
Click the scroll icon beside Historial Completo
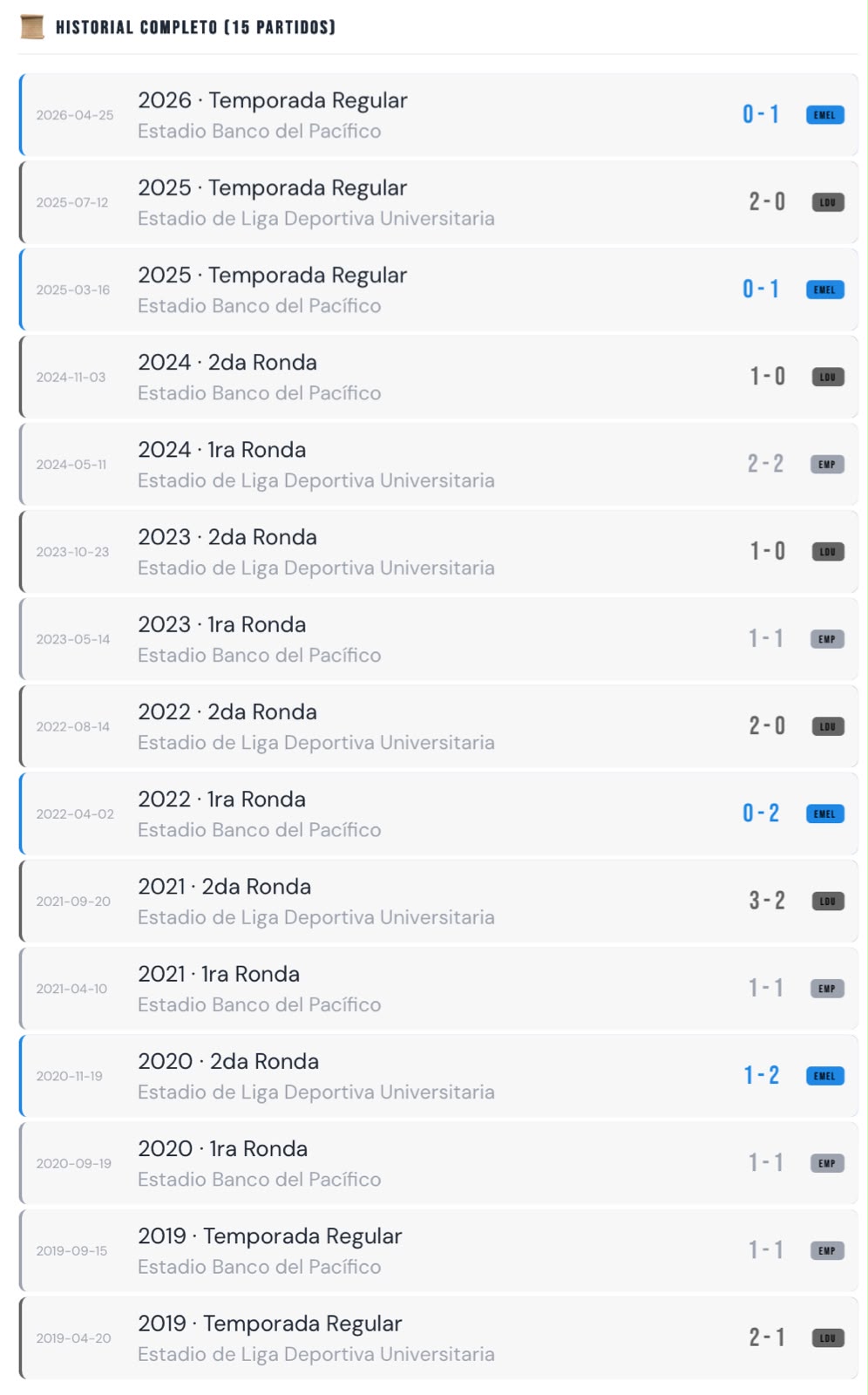[32, 27]
